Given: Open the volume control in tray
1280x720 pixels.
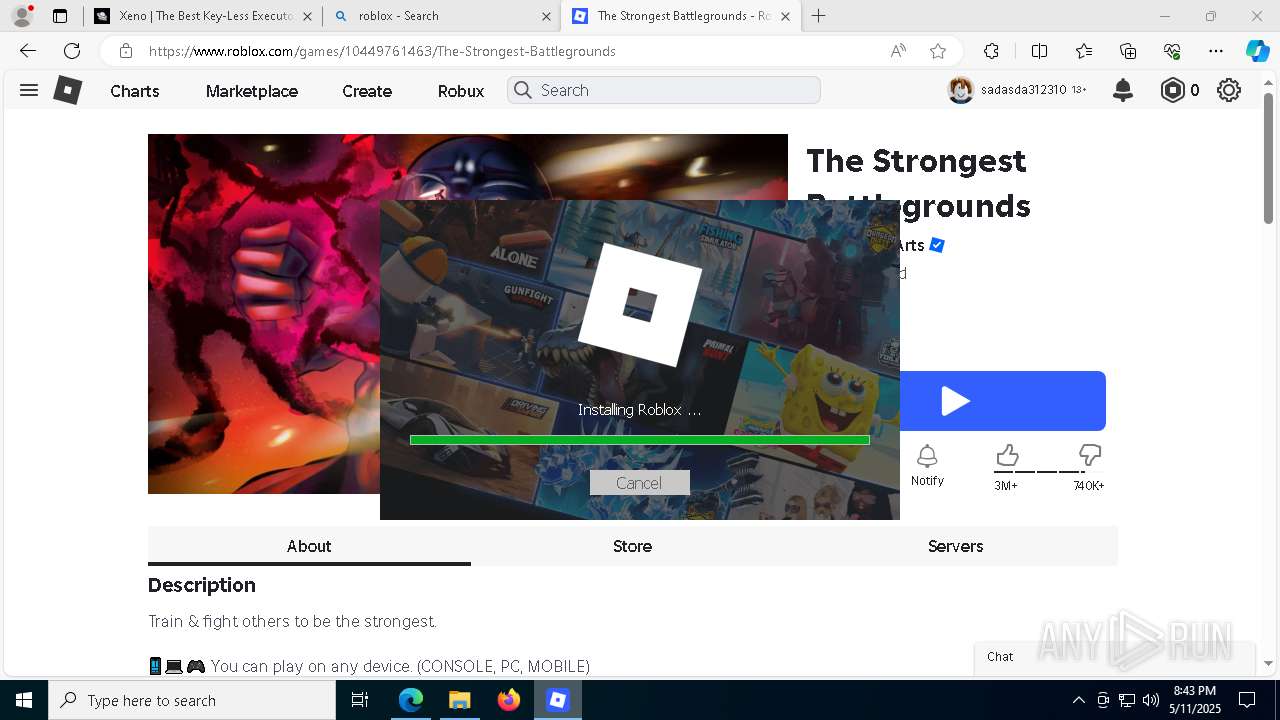Looking at the screenshot, I should click(1151, 700).
